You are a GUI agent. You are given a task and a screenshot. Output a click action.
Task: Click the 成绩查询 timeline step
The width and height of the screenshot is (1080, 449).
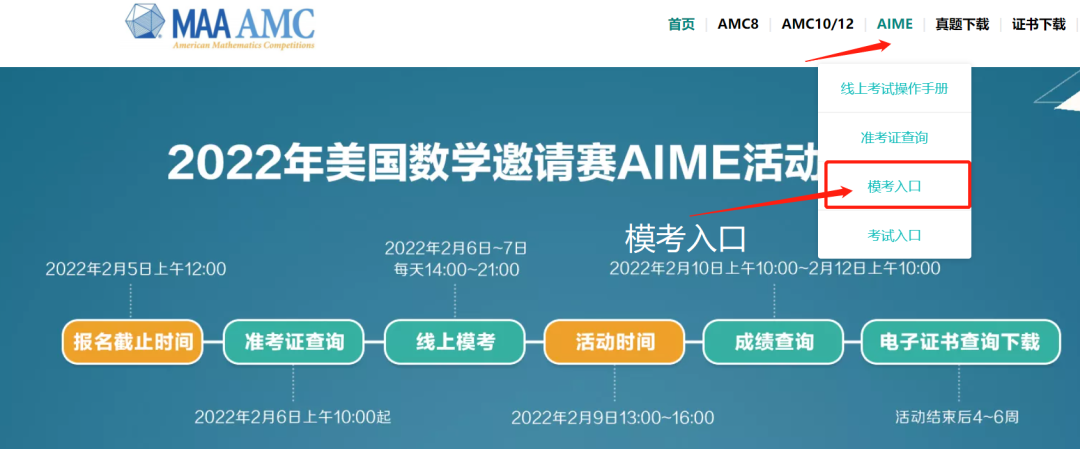coord(773,342)
